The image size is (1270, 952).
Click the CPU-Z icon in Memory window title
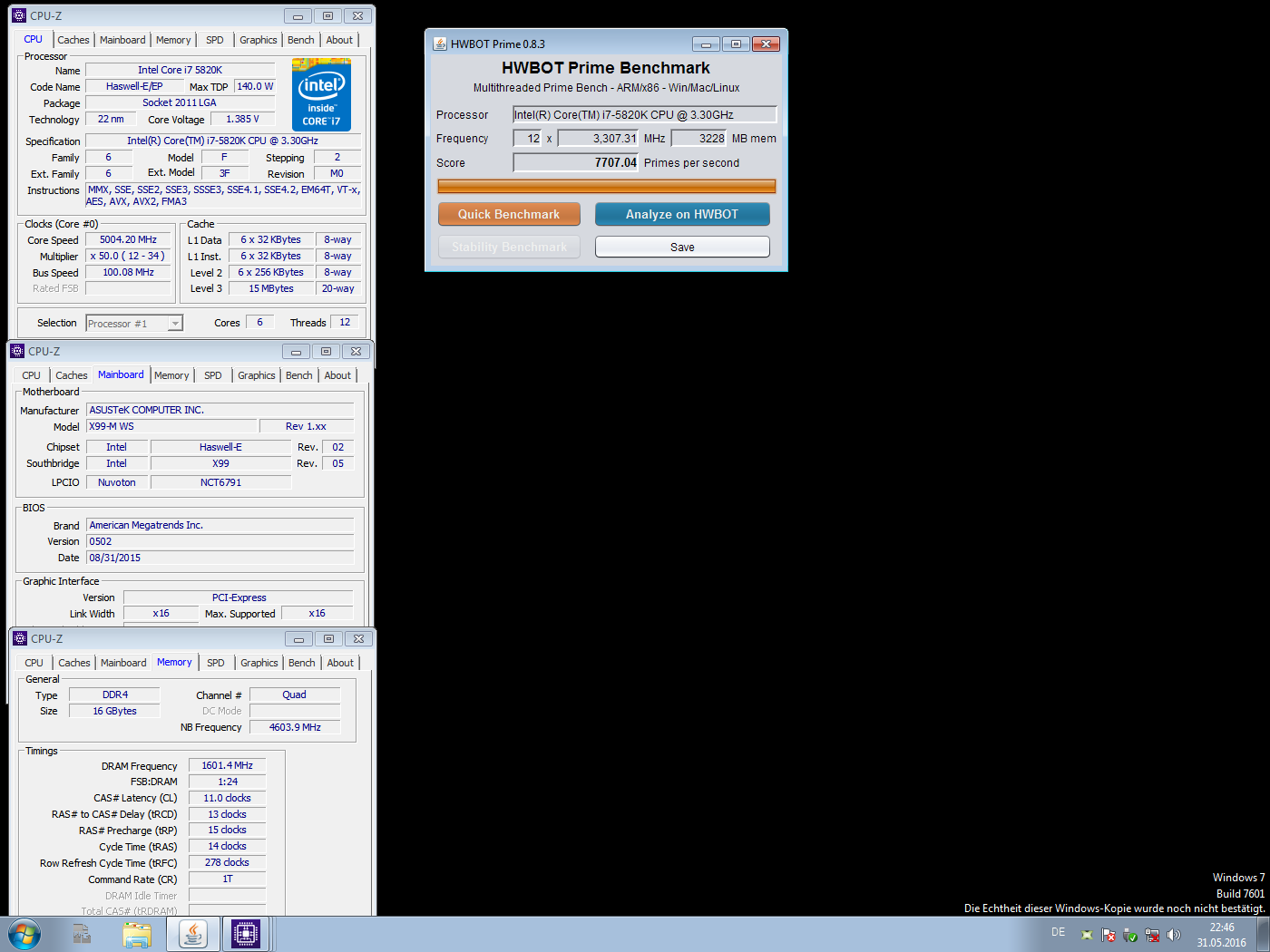20,638
